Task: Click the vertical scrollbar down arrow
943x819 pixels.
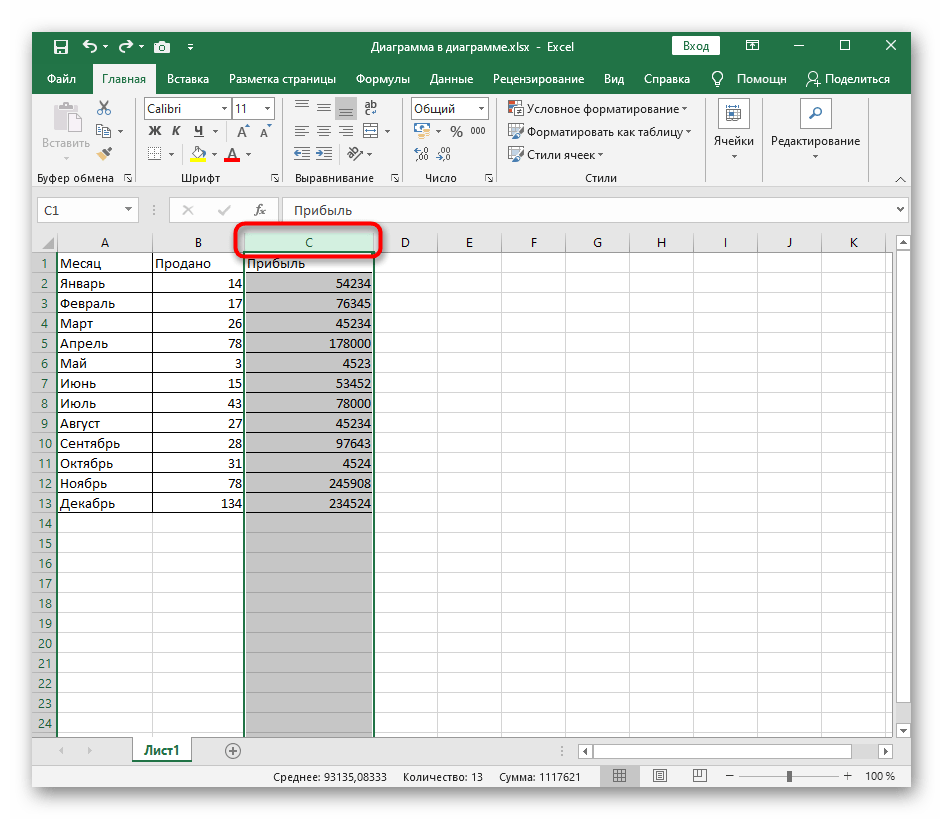Action: click(x=902, y=731)
